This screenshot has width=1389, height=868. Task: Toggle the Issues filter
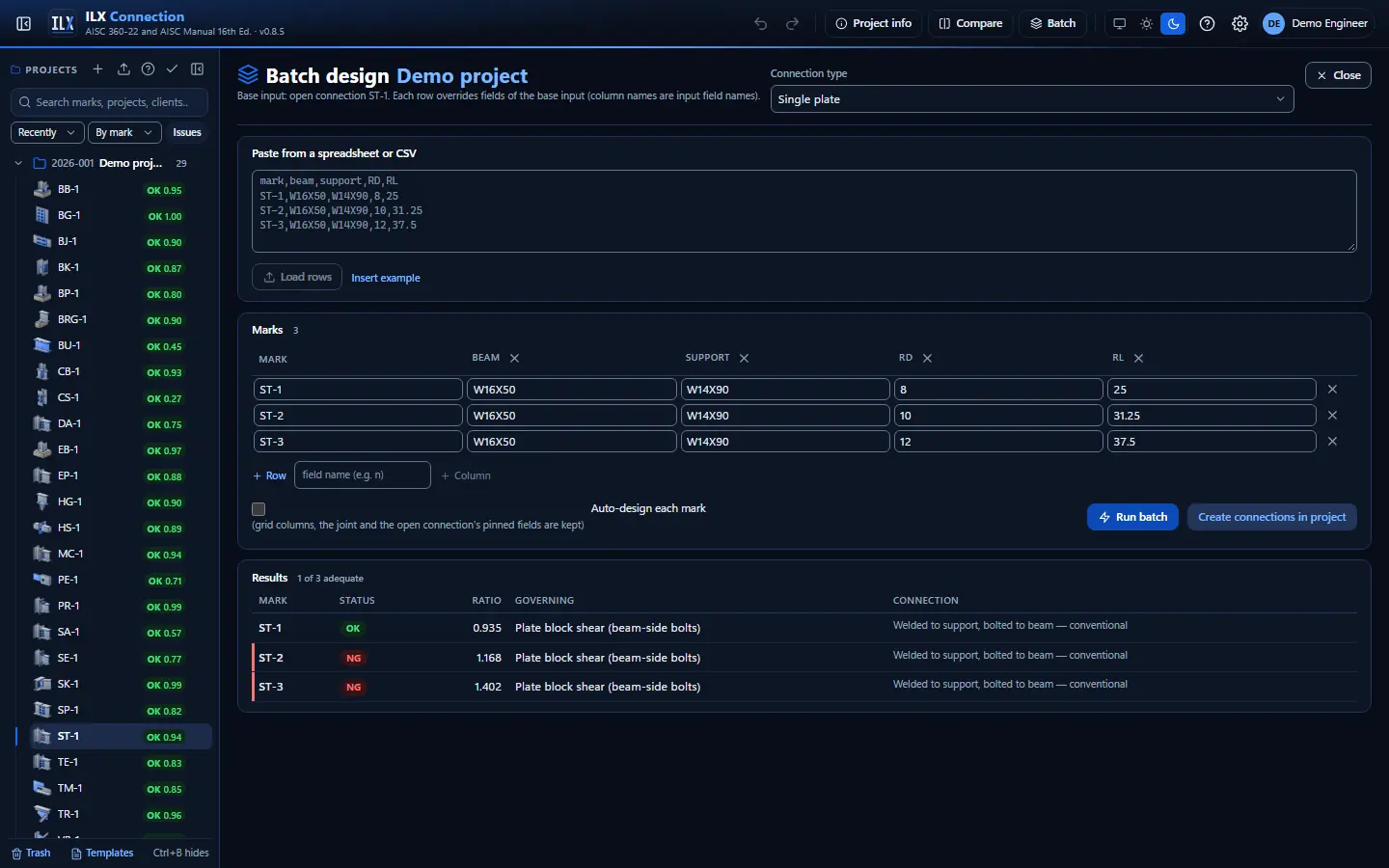tap(187, 132)
